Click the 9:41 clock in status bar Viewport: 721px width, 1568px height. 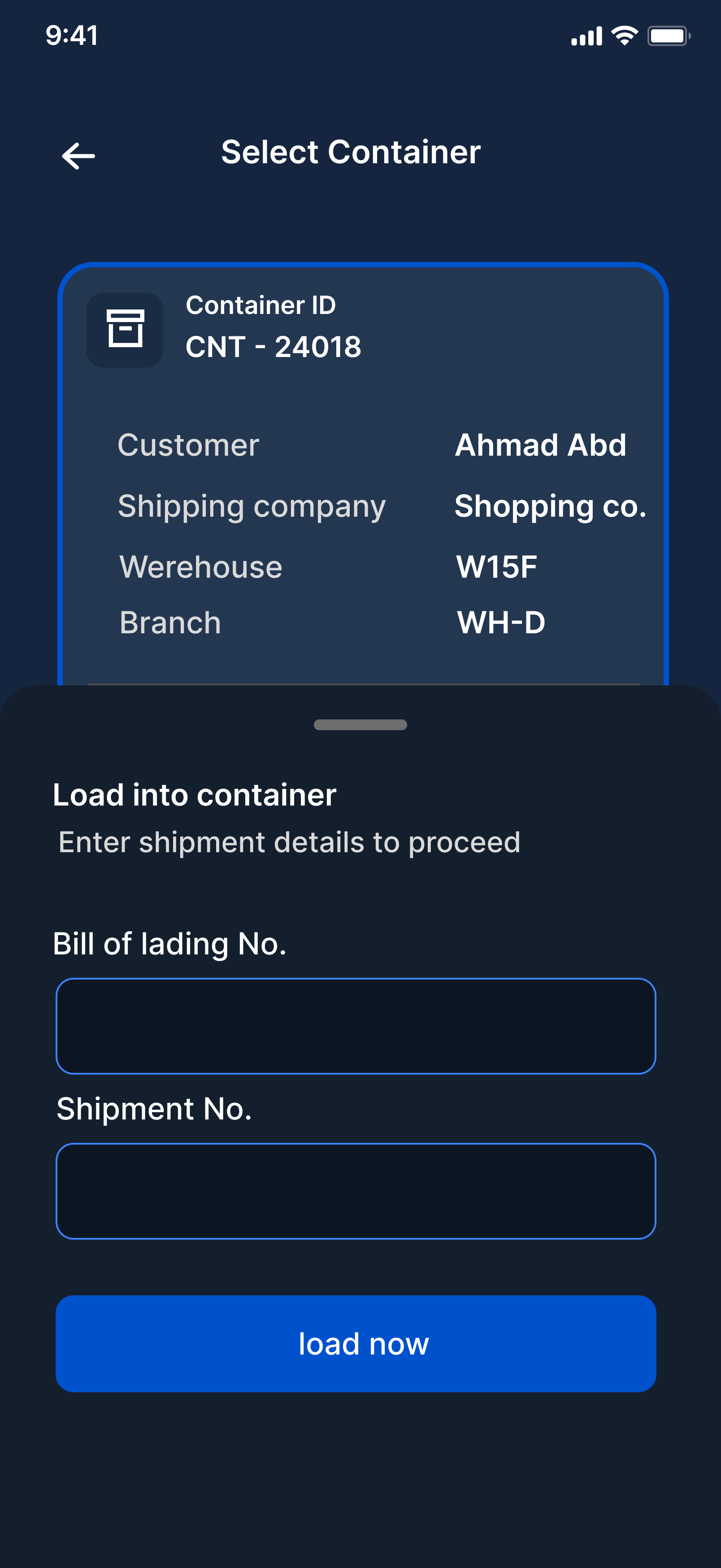[x=72, y=35]
